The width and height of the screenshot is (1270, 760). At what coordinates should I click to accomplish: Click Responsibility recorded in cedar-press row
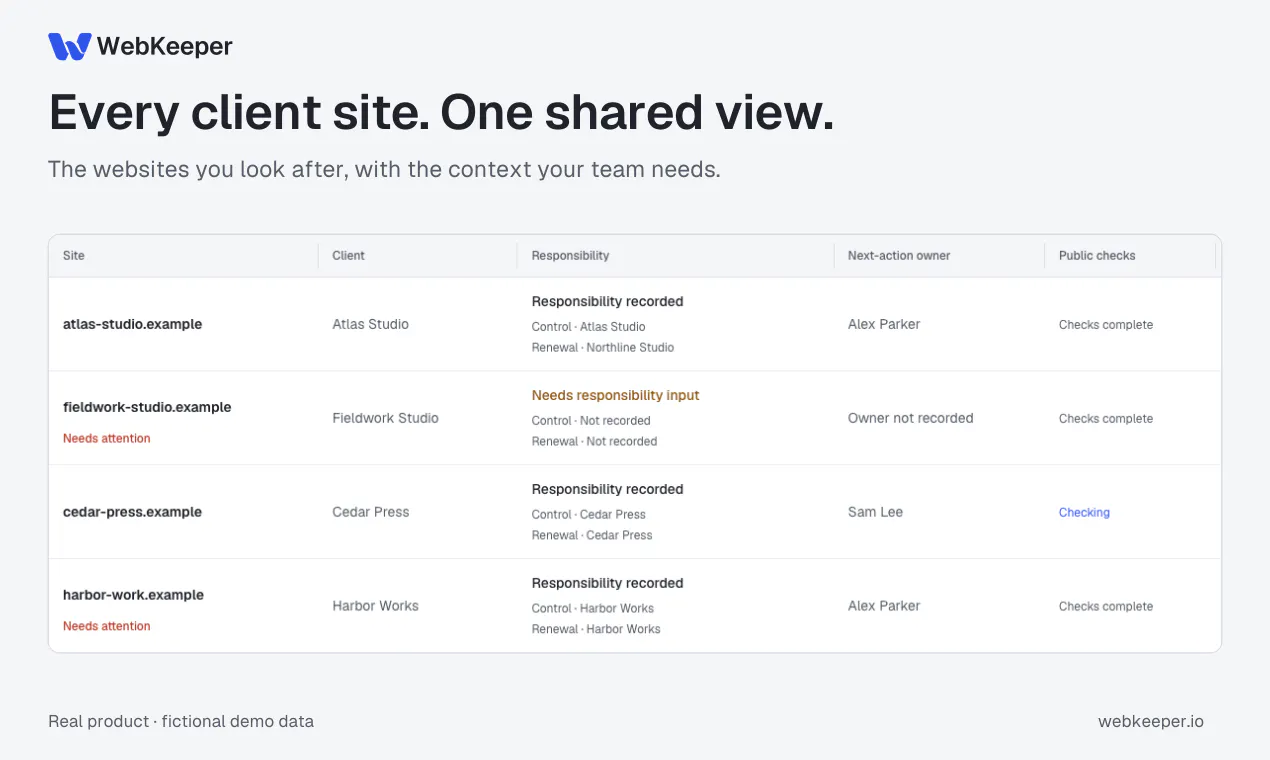608,489
